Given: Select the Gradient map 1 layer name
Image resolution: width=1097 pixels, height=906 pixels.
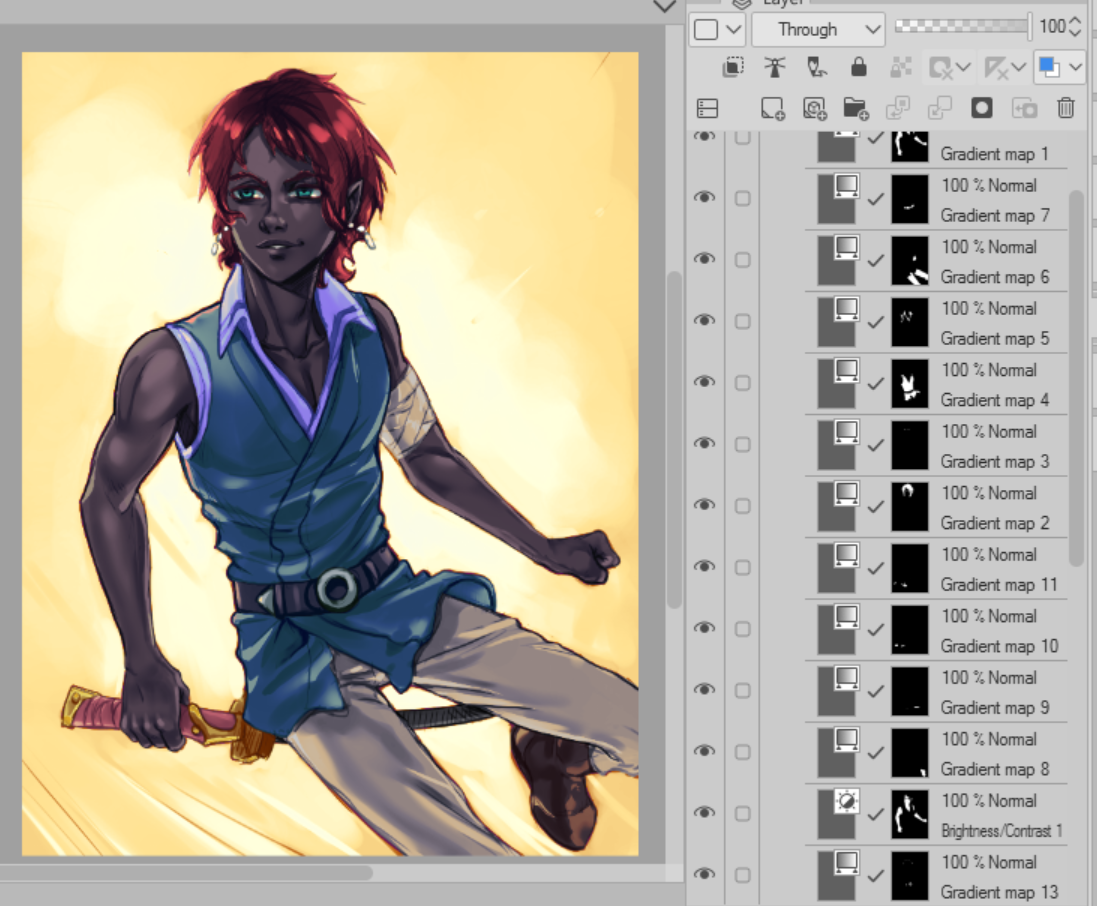Looking at the screenshot, I should click(x=994, y=154).
